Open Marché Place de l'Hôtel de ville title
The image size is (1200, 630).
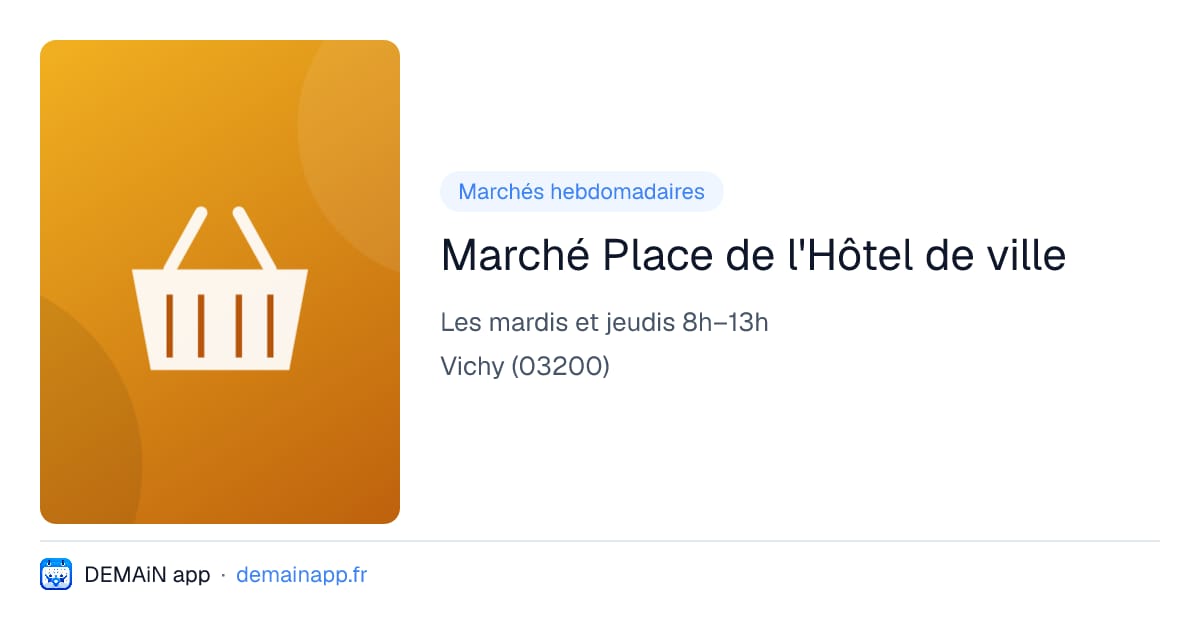click(753, 256)
